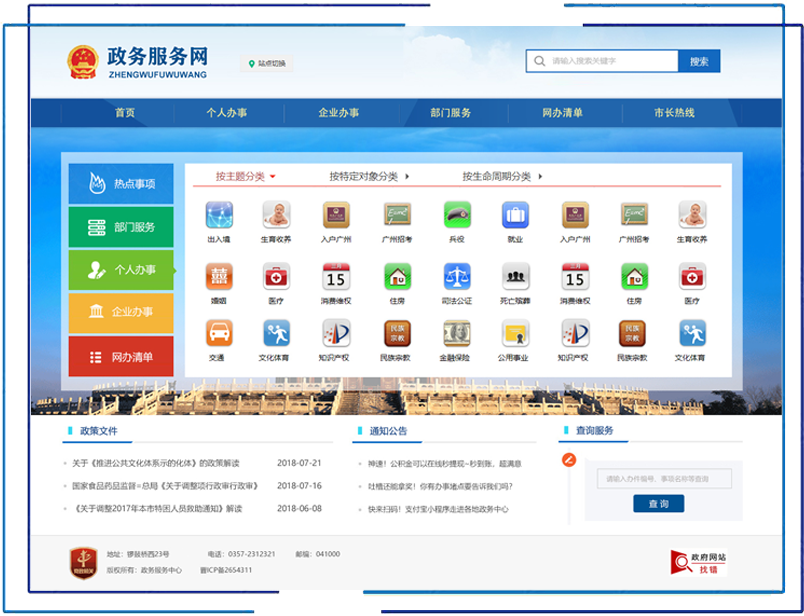Switch to the 热点事项 sidebar tab
804x616 pixels.
pyautogui.click(x=121, y=184)
